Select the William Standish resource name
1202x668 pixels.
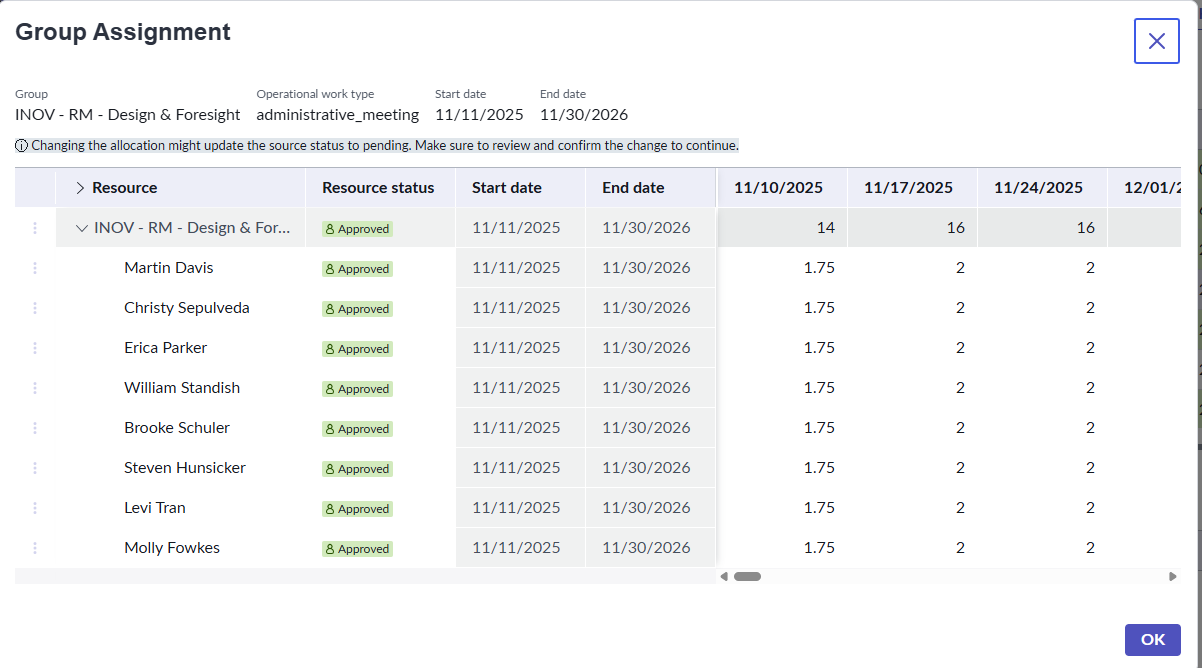[182, 388]
